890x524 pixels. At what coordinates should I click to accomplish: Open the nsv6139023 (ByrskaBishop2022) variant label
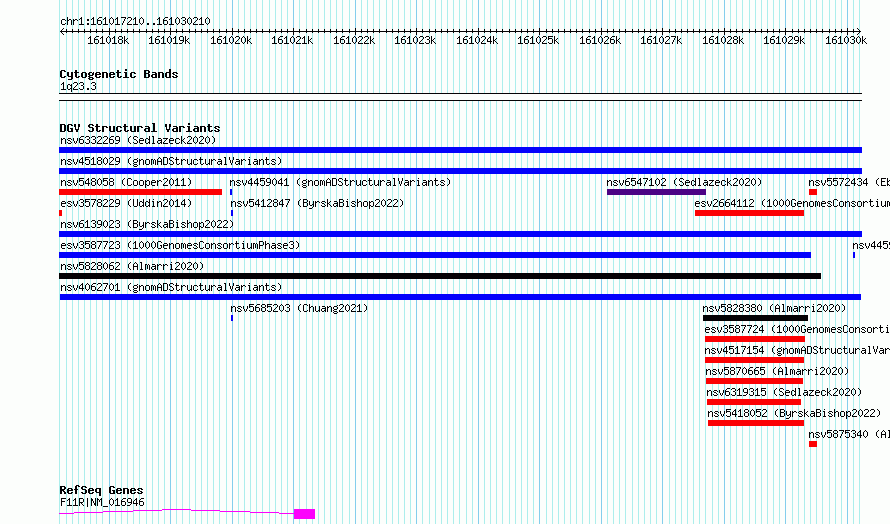(147, 224)
